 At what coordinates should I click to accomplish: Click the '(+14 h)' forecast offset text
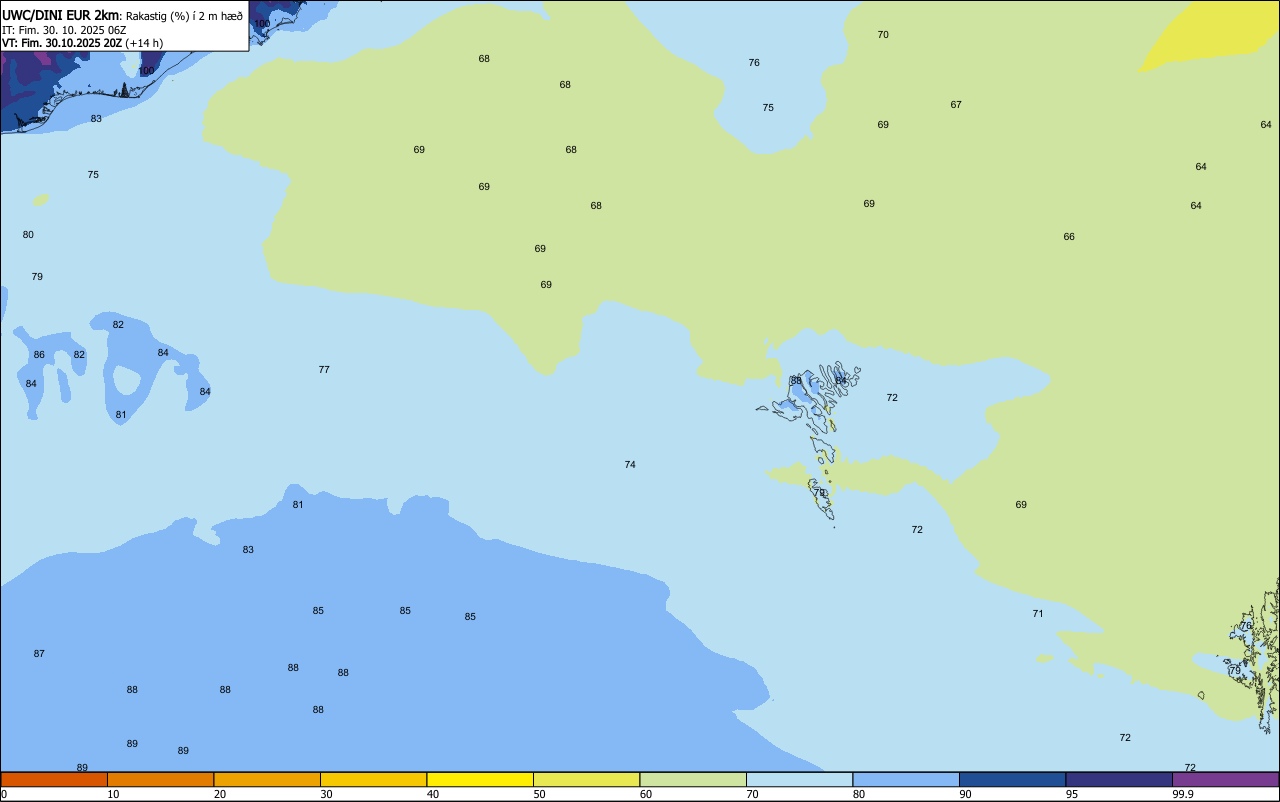tap(144, 43)
